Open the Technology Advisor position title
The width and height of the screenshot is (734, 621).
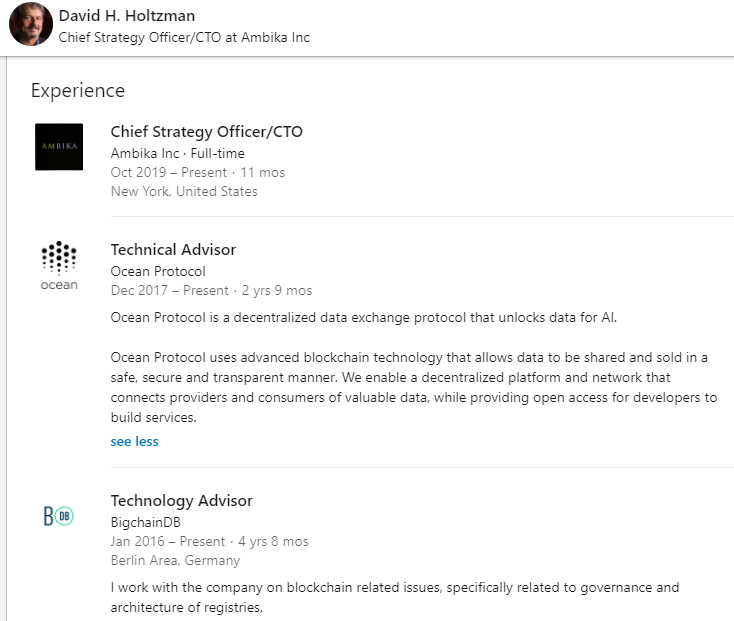coord(182,501)
